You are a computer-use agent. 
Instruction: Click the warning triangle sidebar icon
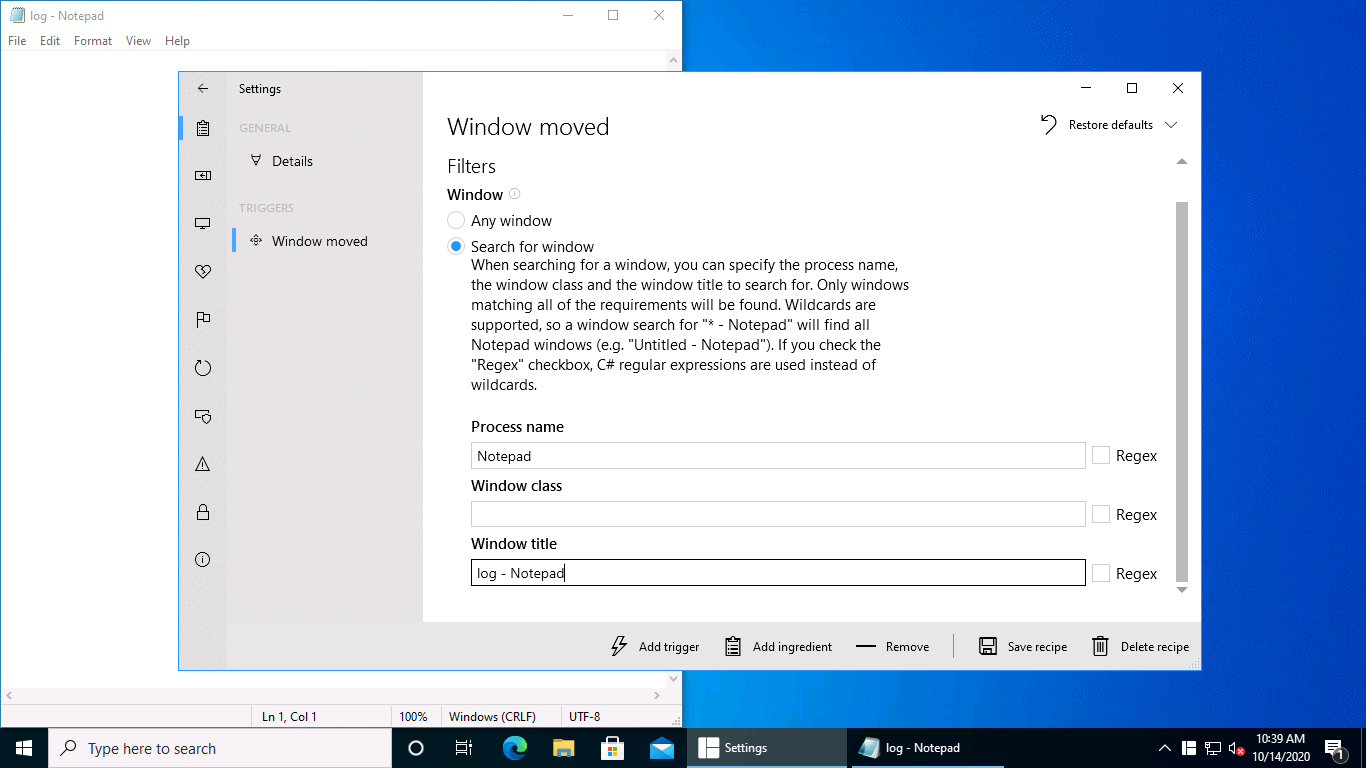(203, 464)
